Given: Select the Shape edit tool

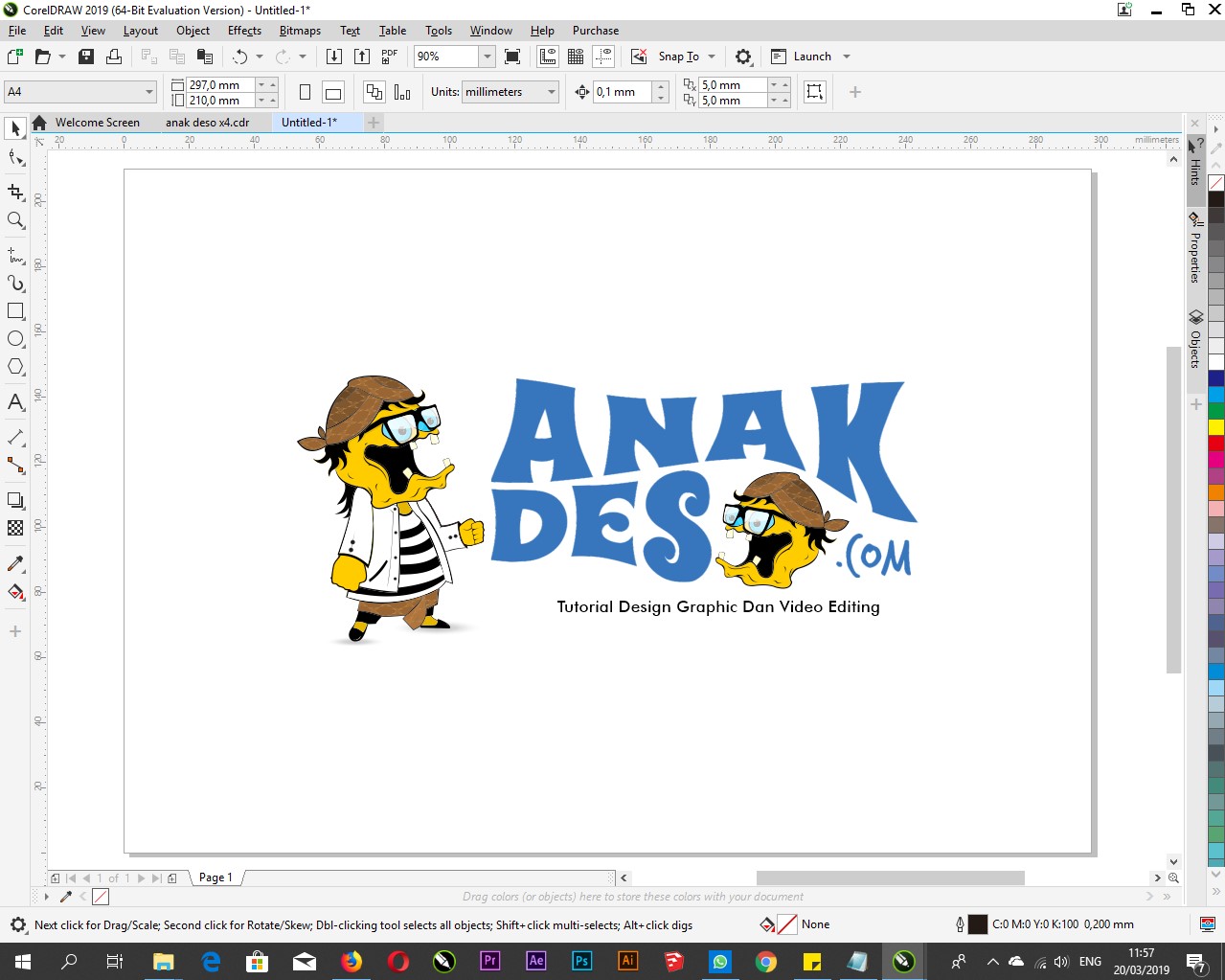Looking at the screenshot, I should coord(15,157).
